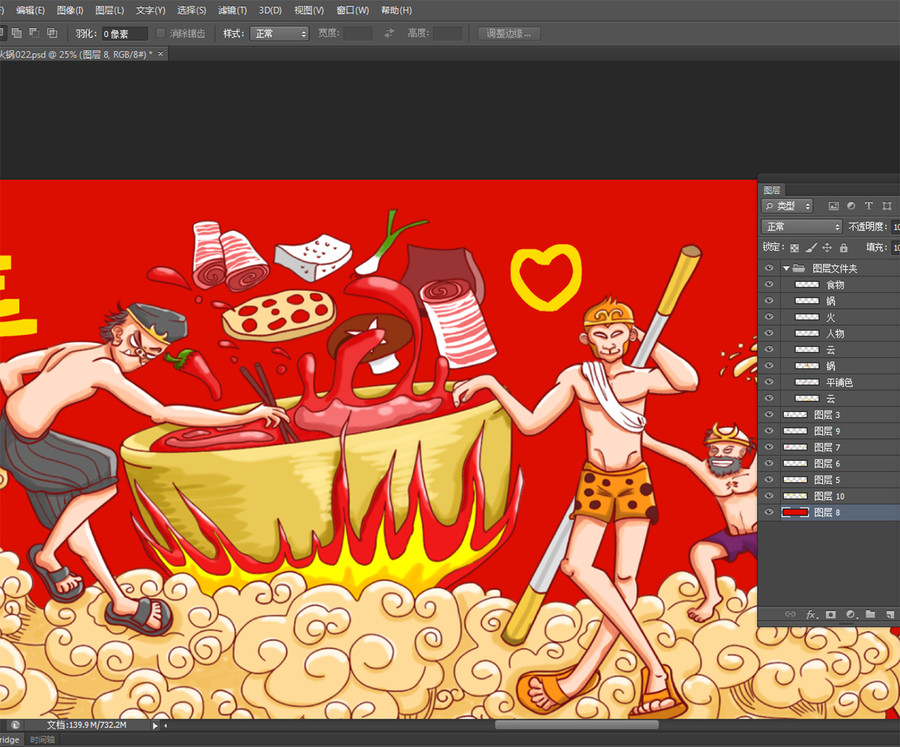900x747 pixels.
Task: Open the 样式 dropdown set to 正常
Action: pos(280,34)
